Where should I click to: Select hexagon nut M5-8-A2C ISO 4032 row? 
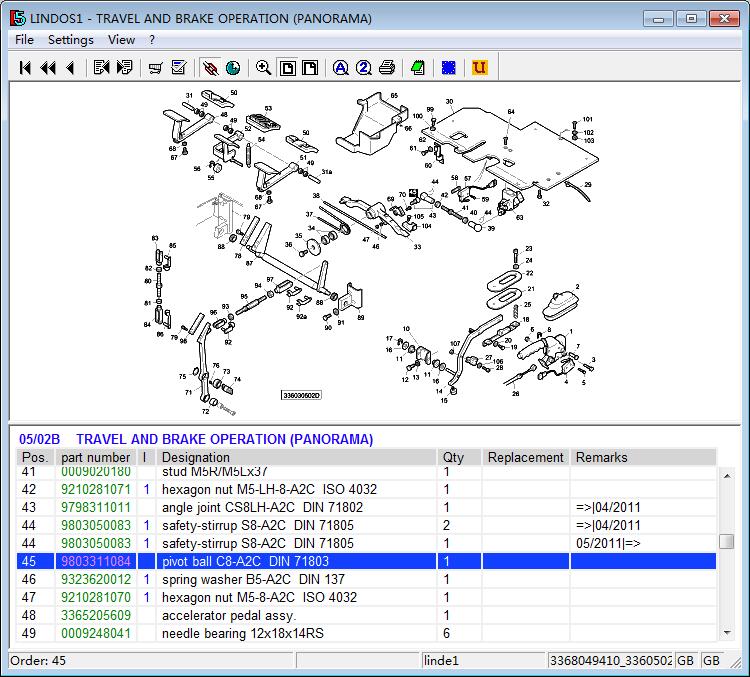[x=366, y=597]
